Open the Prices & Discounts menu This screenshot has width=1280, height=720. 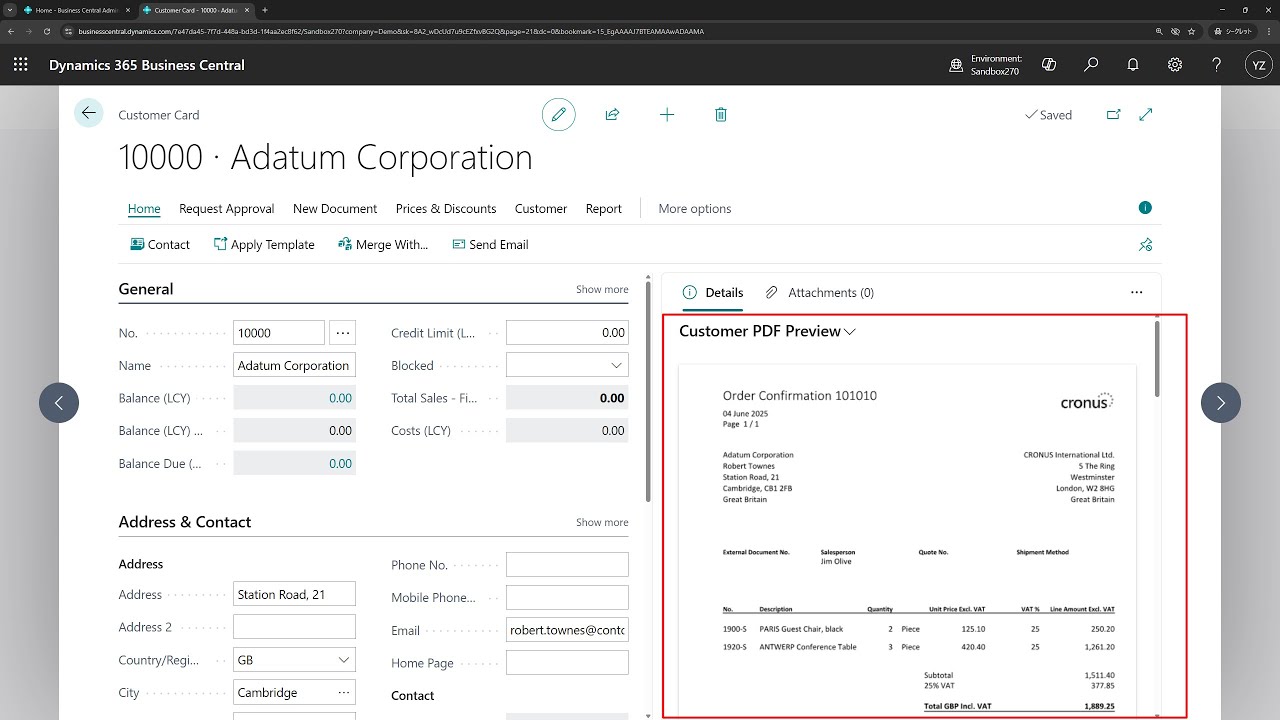pos(446,209)
